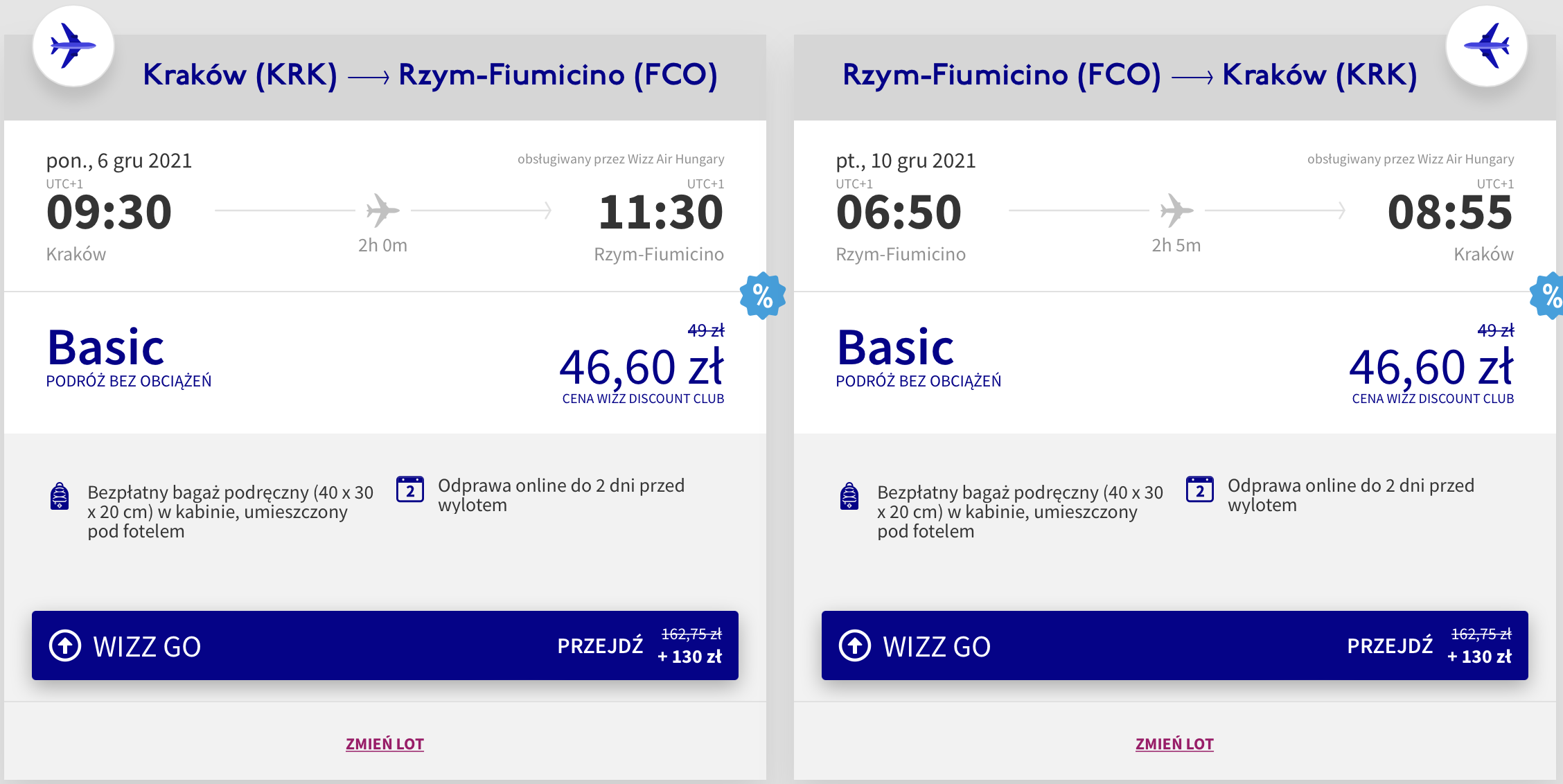Click ZMIEŃ LOT link for Kraków–Rome flight
Image resolution: width=1563 pixels, height=784 pixels.
[x=385, y=744]
